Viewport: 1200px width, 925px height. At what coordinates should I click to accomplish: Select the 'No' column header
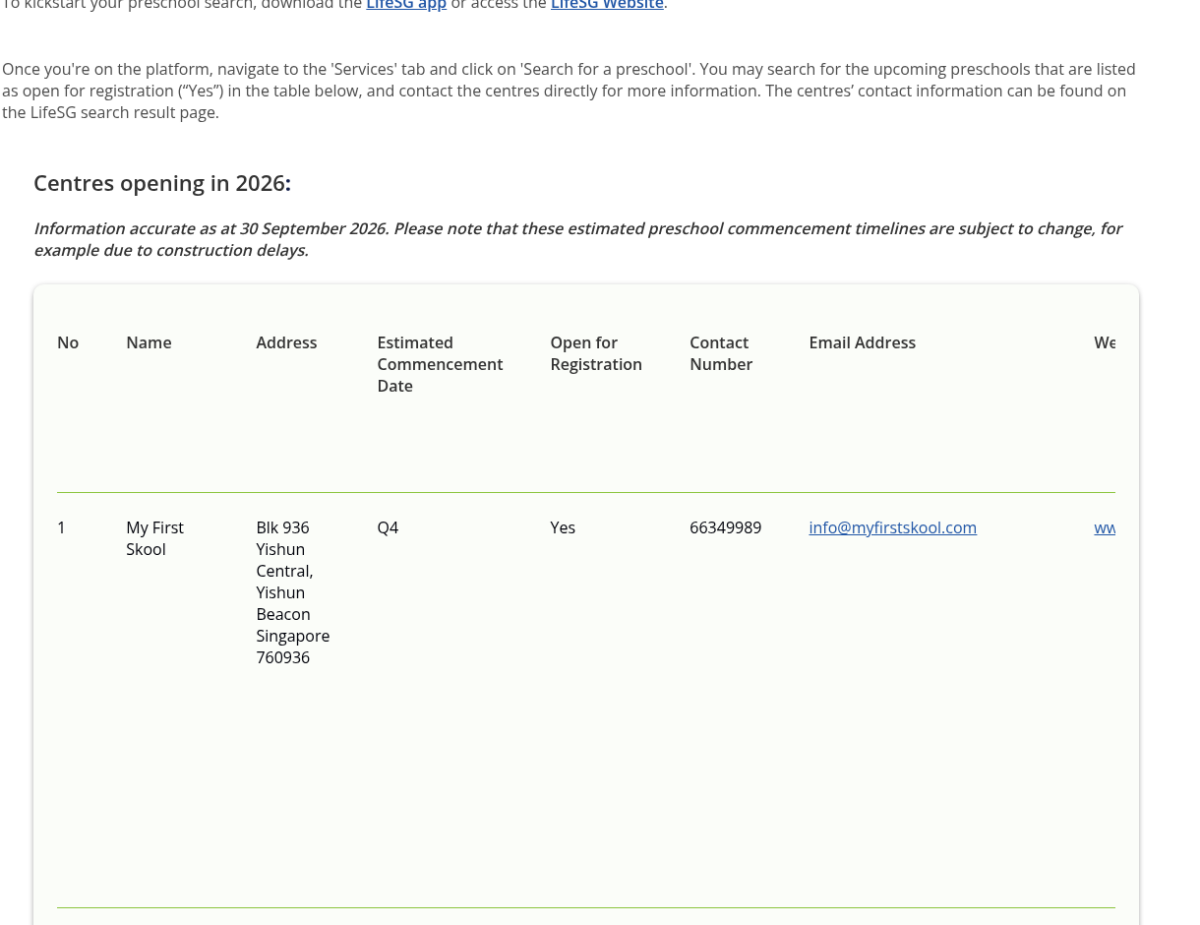[x=68, y=343]
